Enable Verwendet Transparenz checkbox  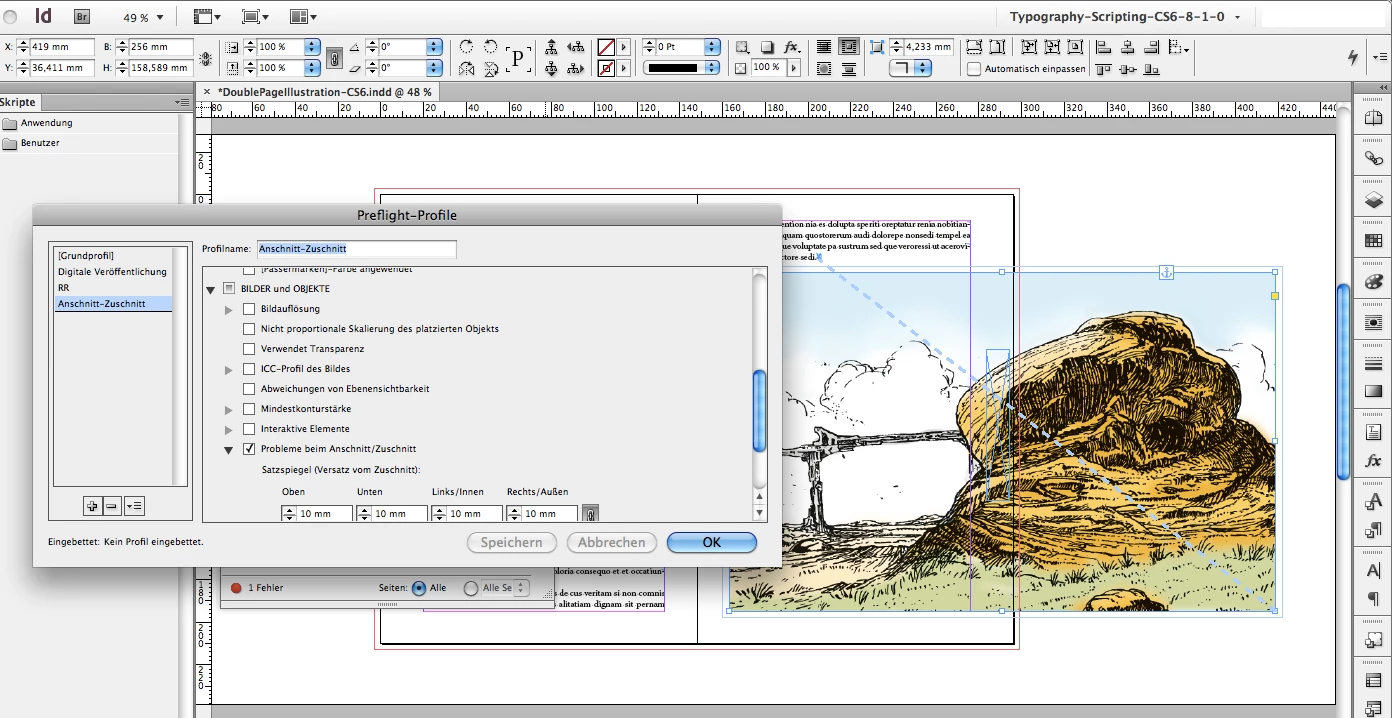click(x=250, y=349)
